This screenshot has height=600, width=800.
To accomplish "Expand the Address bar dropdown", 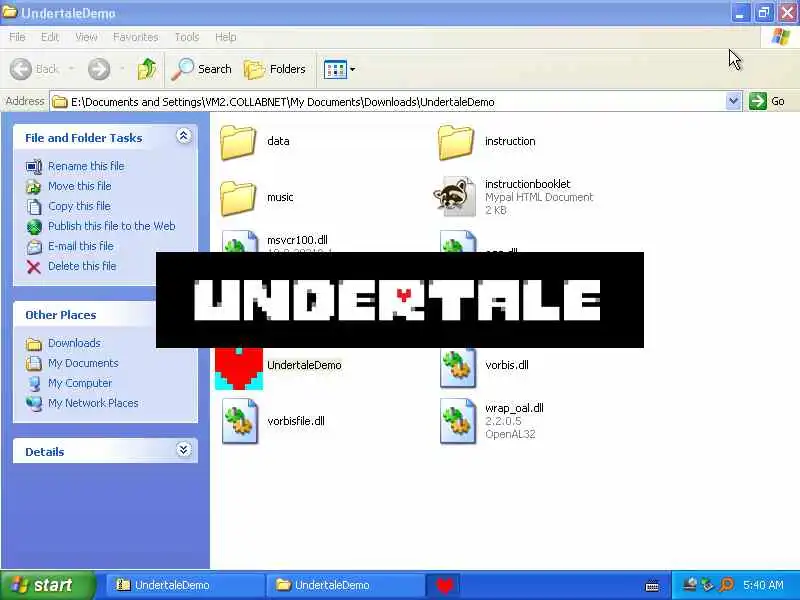I will tap(733, 101).
